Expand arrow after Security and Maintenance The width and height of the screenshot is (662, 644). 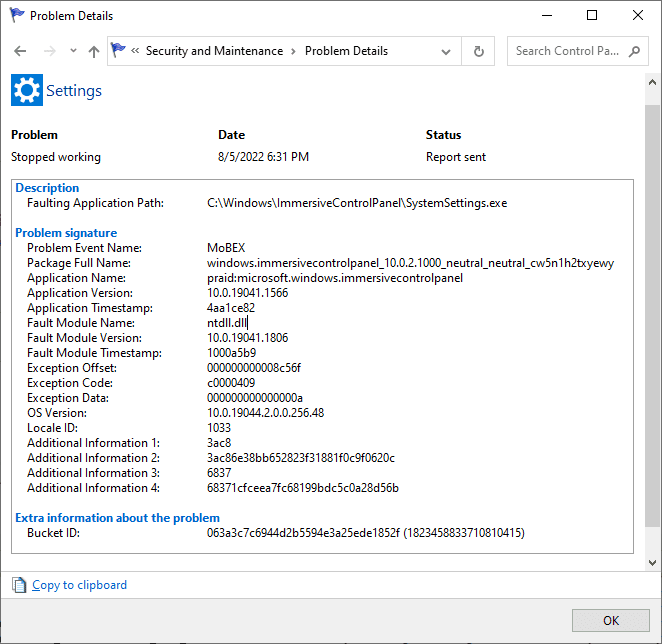coord(293,52)
